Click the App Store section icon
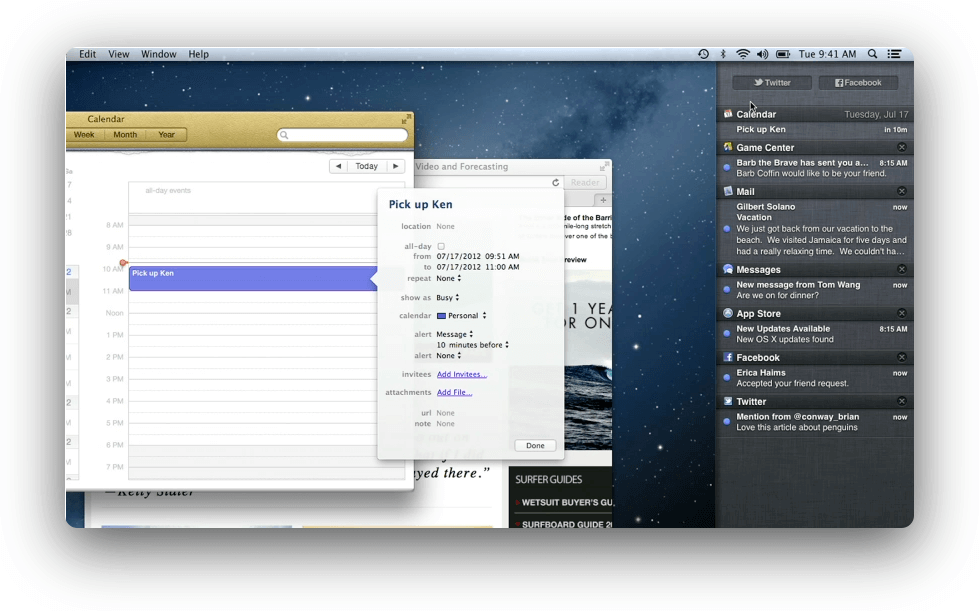The width and height of the screenshot is (979, 611). 728,313
